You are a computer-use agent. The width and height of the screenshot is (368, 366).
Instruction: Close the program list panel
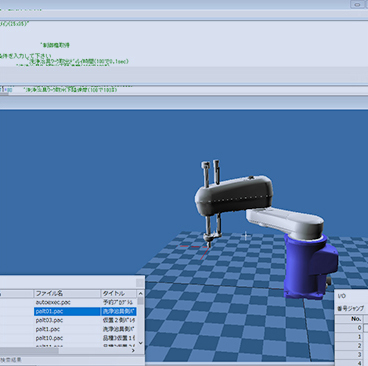[x=140, y=283]
